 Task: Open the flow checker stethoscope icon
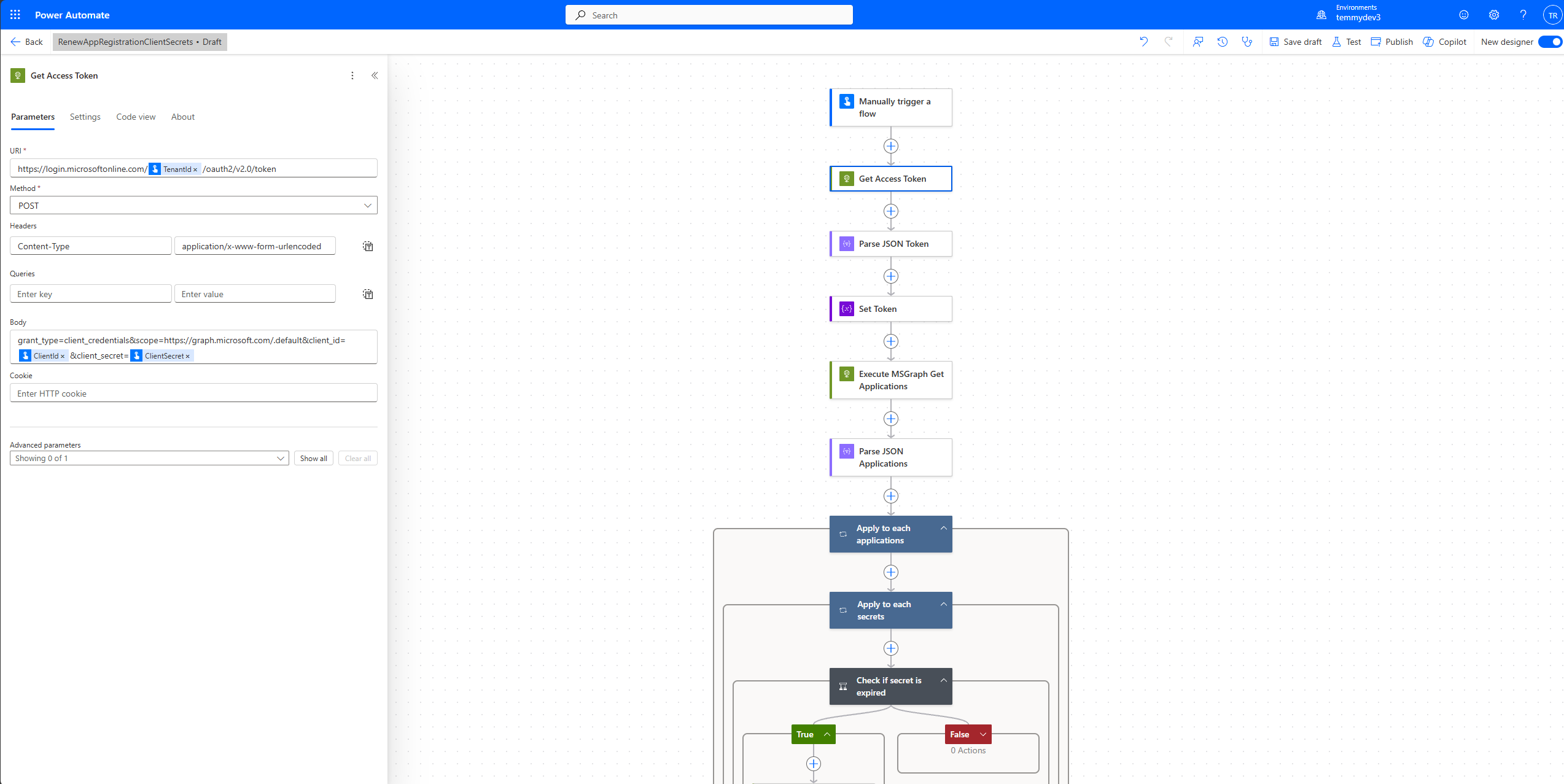1247,42
